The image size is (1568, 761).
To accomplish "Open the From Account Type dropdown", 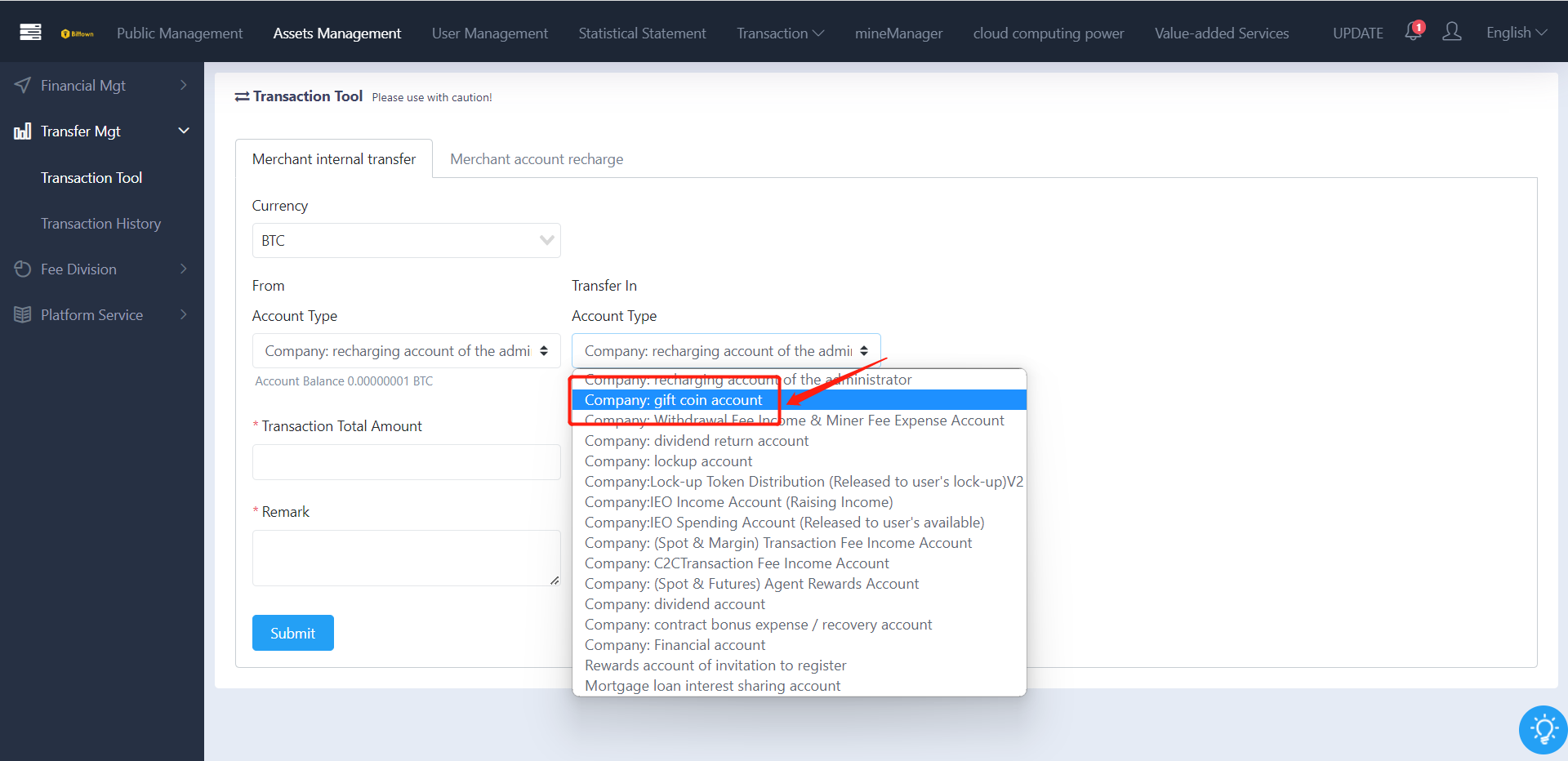I will [x=407, y=350].
